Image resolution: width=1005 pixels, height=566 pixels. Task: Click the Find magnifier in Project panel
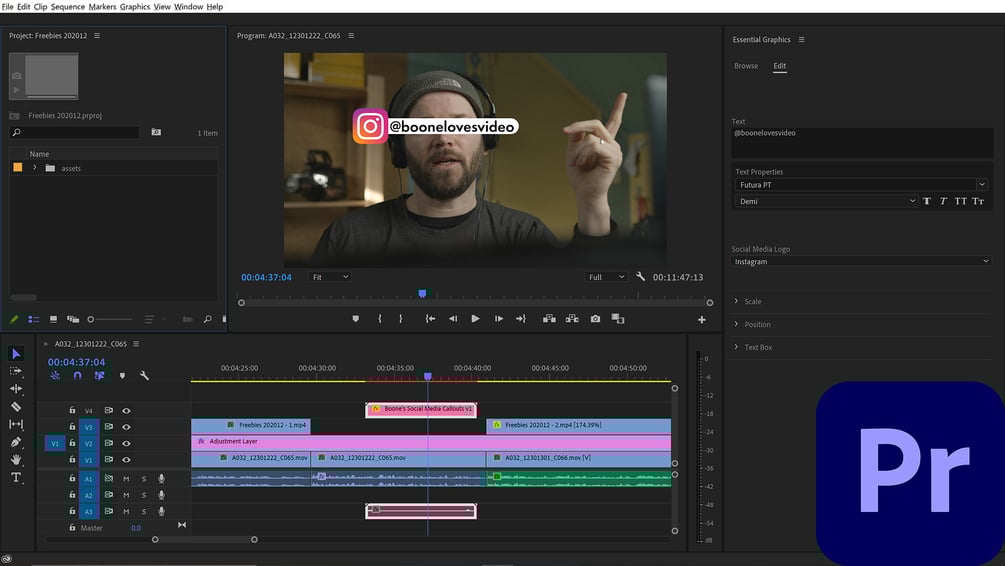(x=208, y=319)
